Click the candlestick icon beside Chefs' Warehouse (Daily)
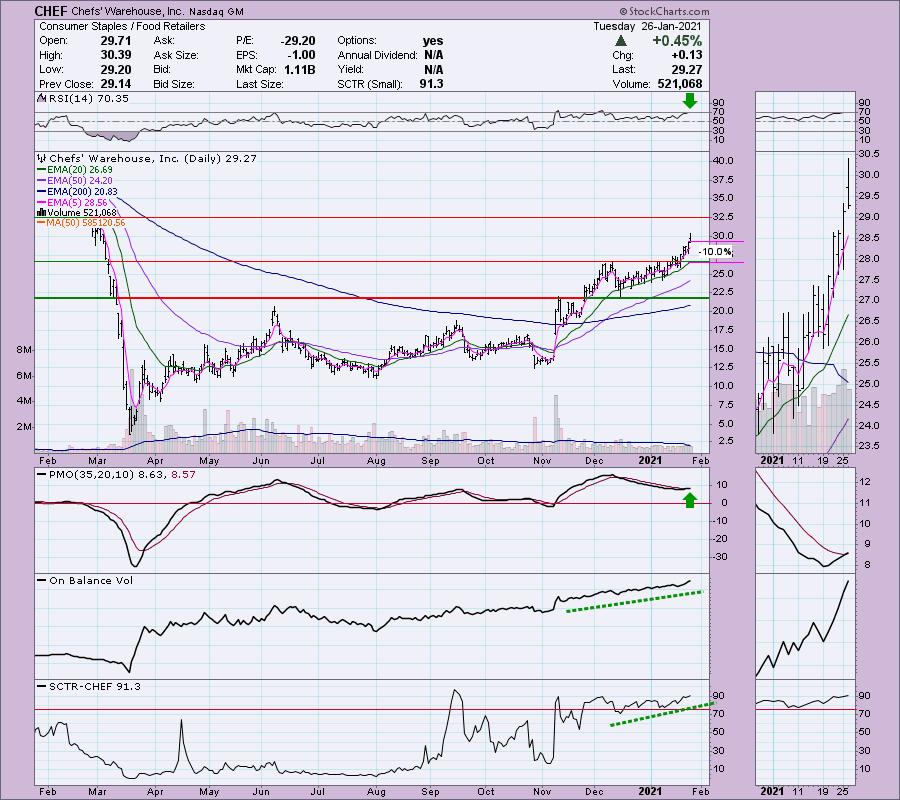 pos(42,158)
